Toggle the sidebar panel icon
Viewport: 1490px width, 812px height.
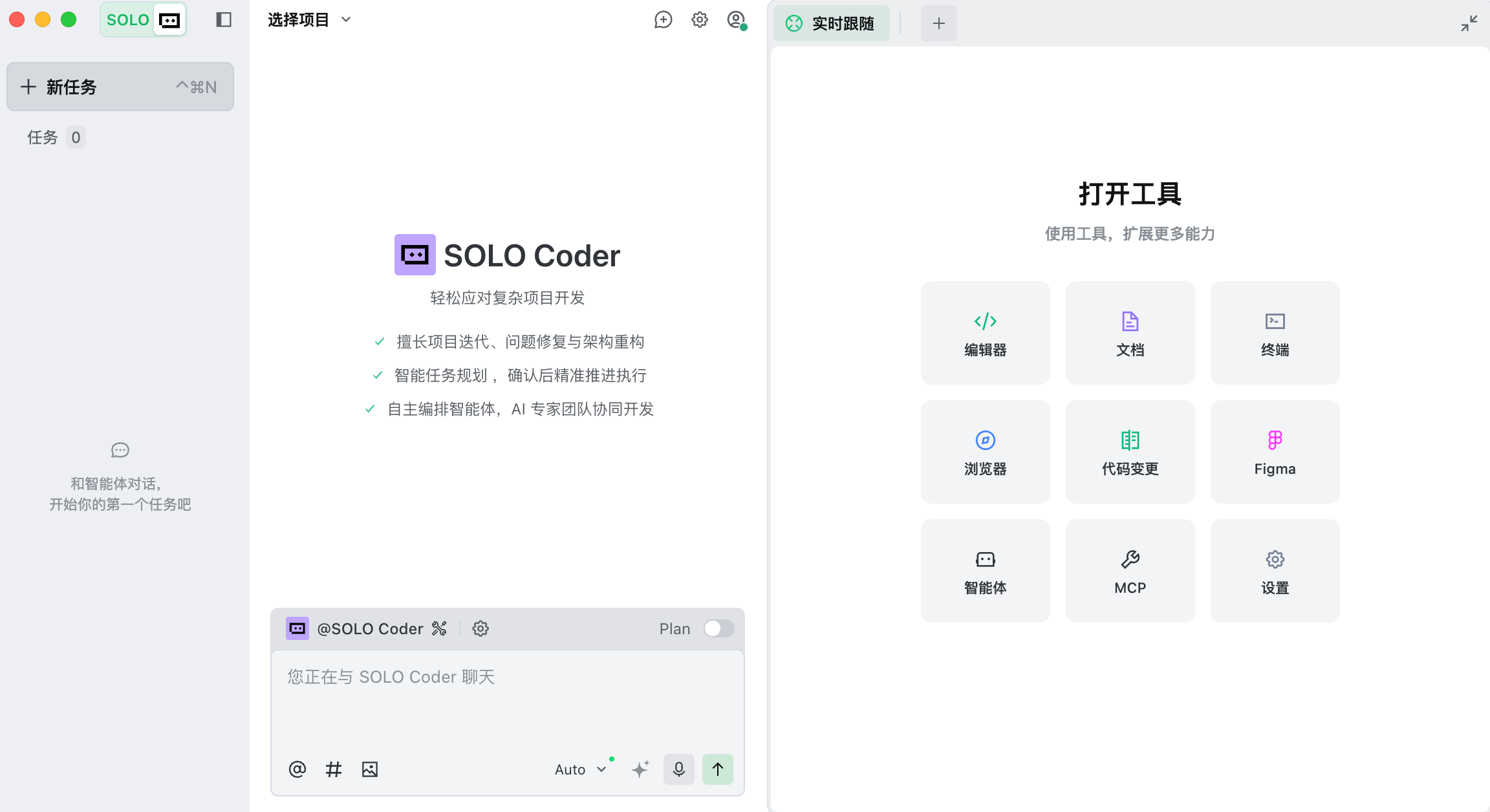pos(224,20)
